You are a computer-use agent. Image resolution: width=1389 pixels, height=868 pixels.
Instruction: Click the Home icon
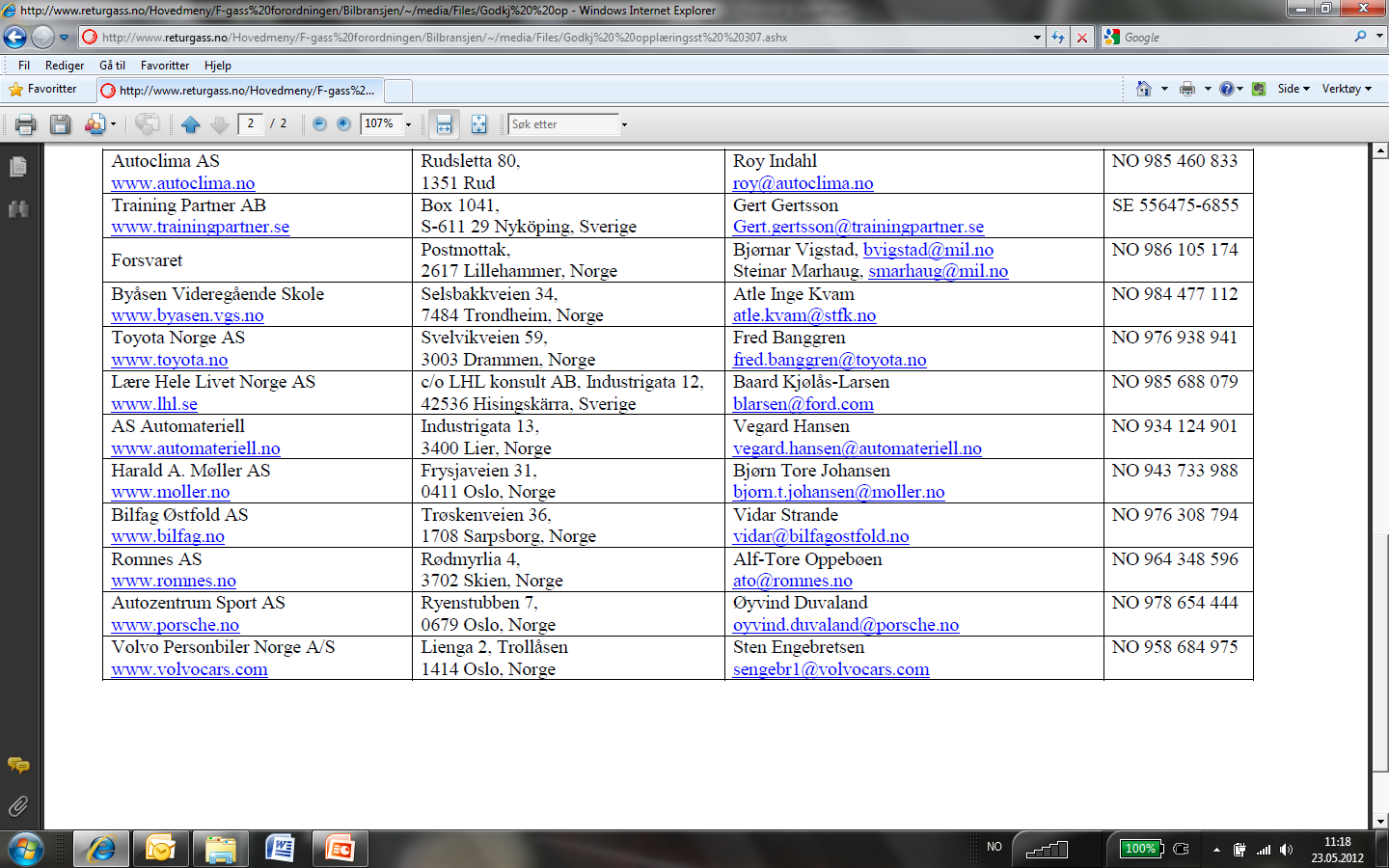[1143, 89]
